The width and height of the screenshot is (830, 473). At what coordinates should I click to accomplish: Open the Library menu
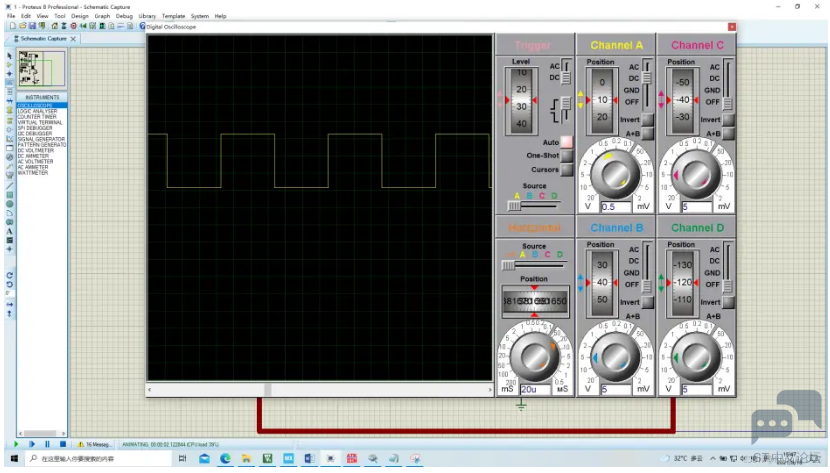(x=147, y=16)
